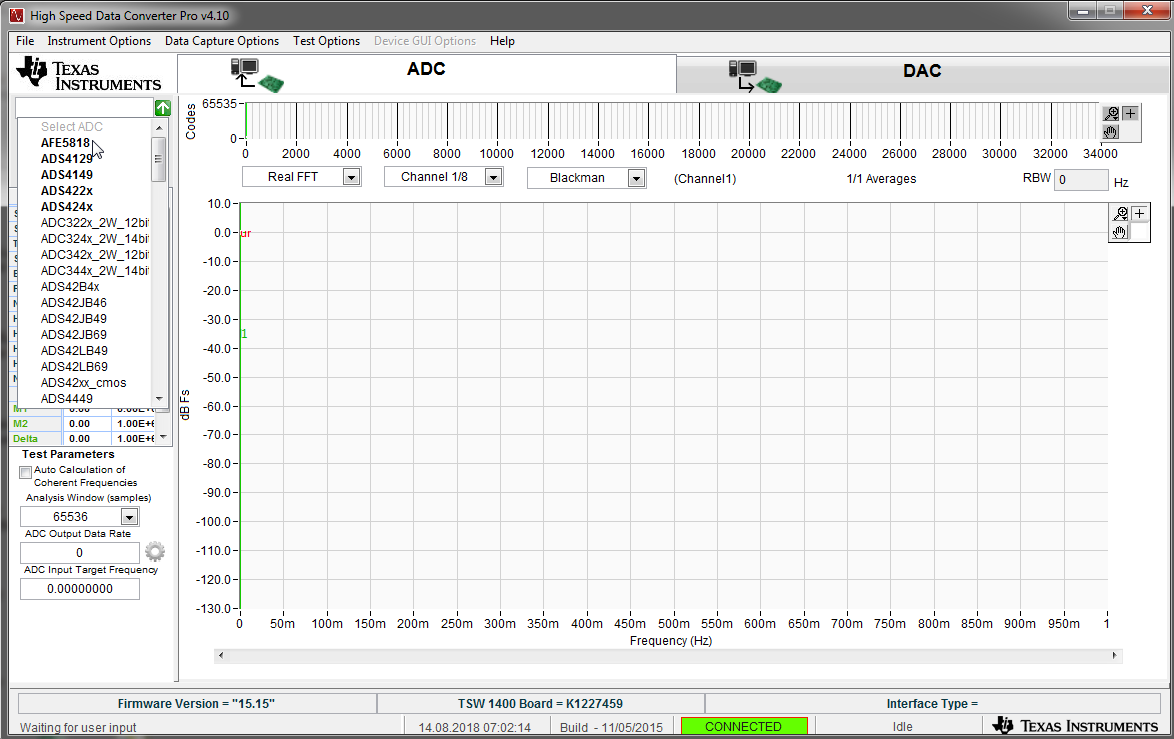1174x739 pixels.
Task: Select ADC324x_2W_14bit from device list
Action: pyautogui.click(x=94, y=238)
